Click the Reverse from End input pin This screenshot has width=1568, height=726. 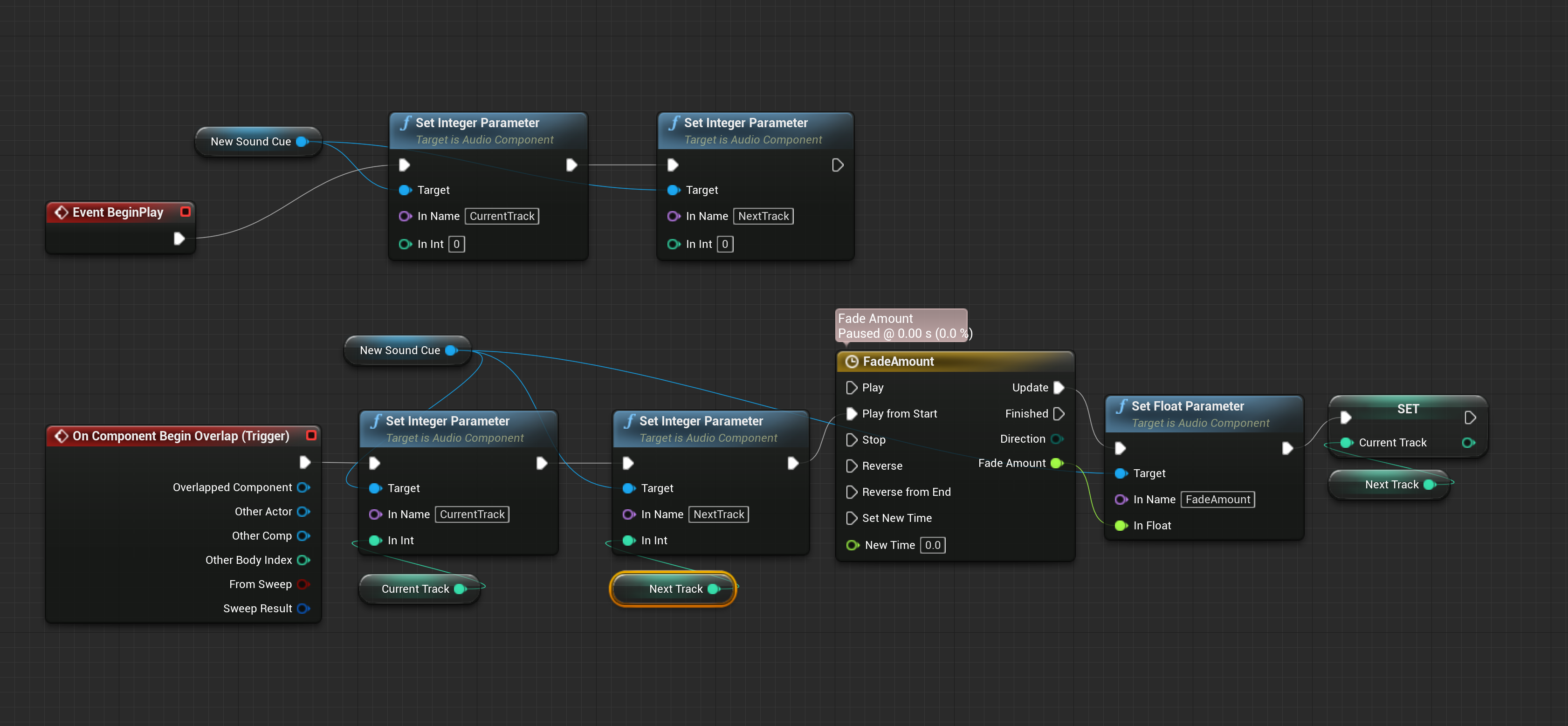click(852, 492)
